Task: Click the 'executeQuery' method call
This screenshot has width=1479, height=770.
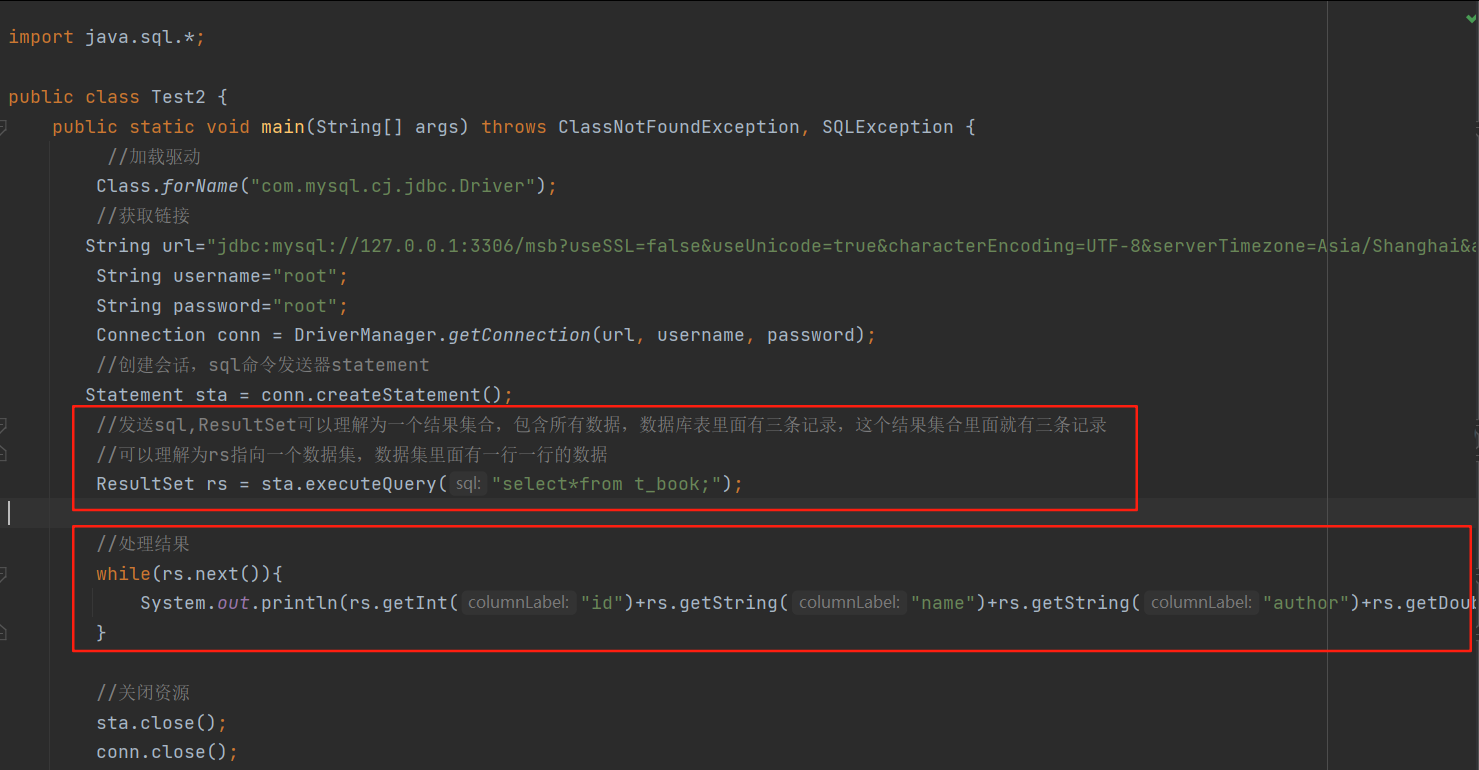Action: tap(371, 484)
